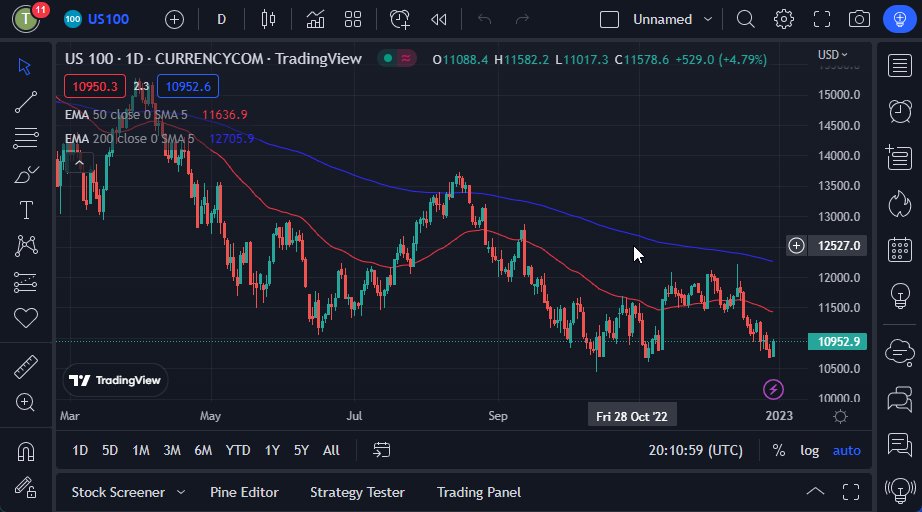Switch to the Pine Editor tab
This screenshot has width=922, height=512.
tap(244, 492)
